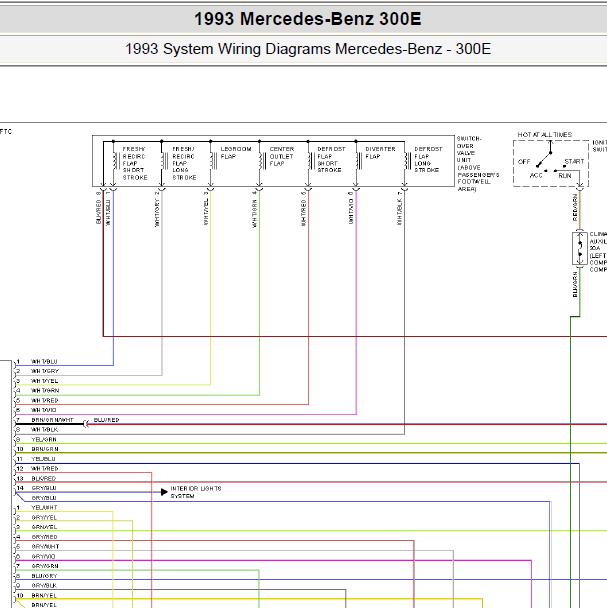Click pin 7 BRN/GRN/WHT connector row

click(x=44, y=420)
